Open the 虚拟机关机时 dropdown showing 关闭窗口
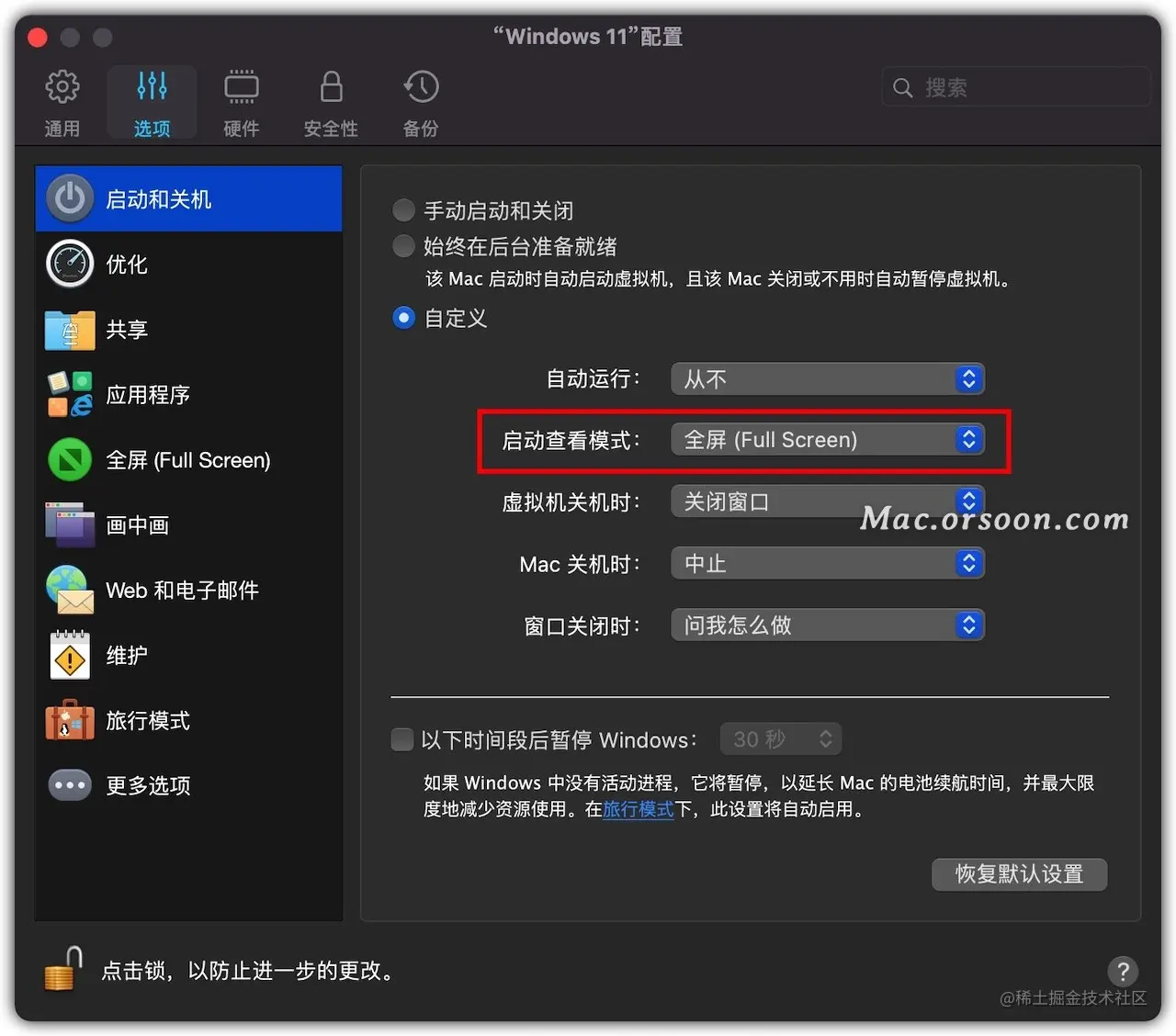 (x=828, y=501)
